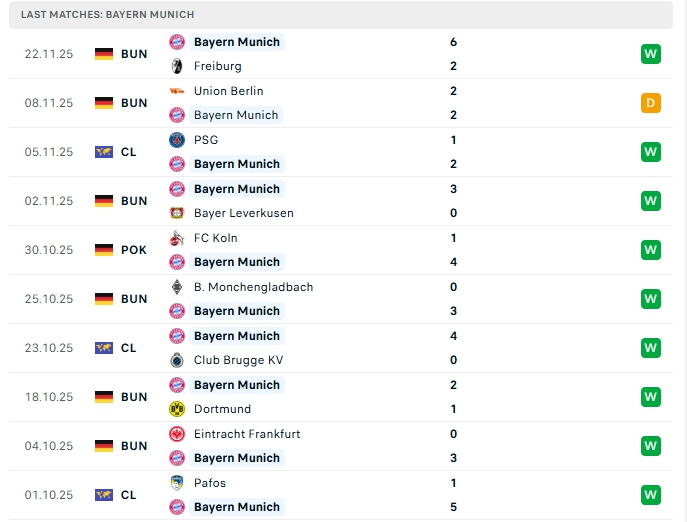Click the orange D draw badge

(651, 103)
